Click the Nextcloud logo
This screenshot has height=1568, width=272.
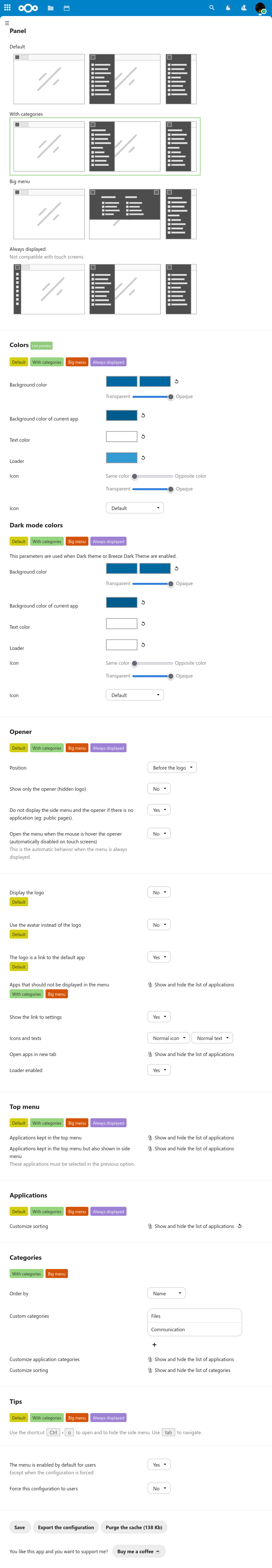click(28, 8)
